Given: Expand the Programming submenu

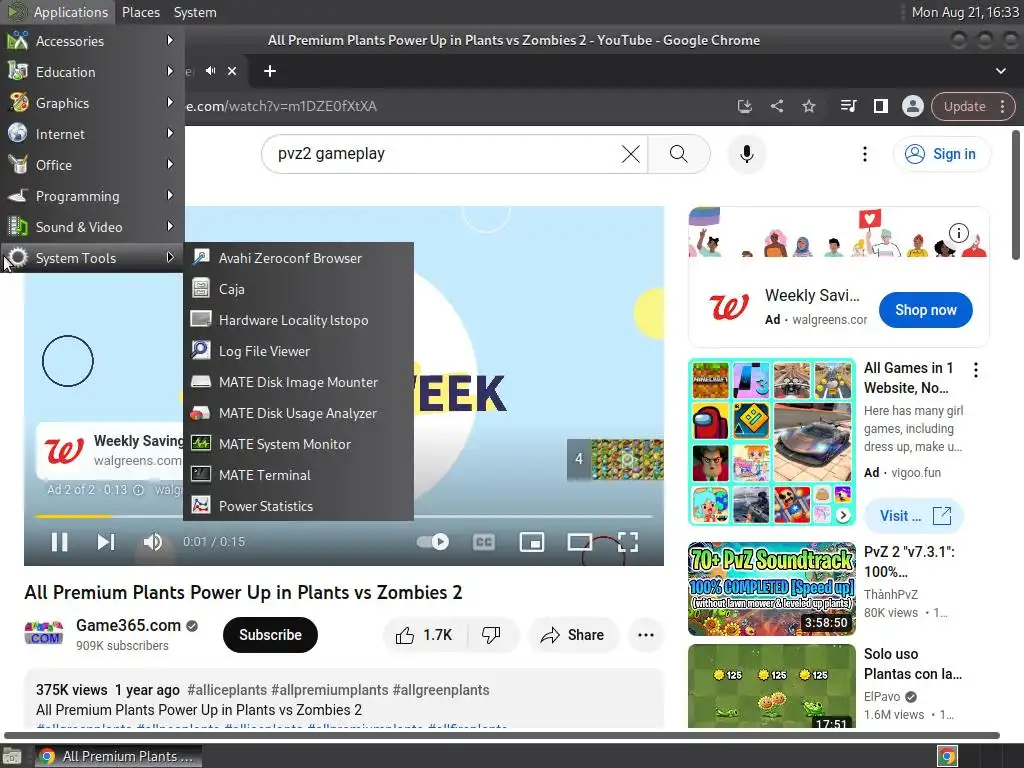Looking at the screenshot, I should click(92, 196).
